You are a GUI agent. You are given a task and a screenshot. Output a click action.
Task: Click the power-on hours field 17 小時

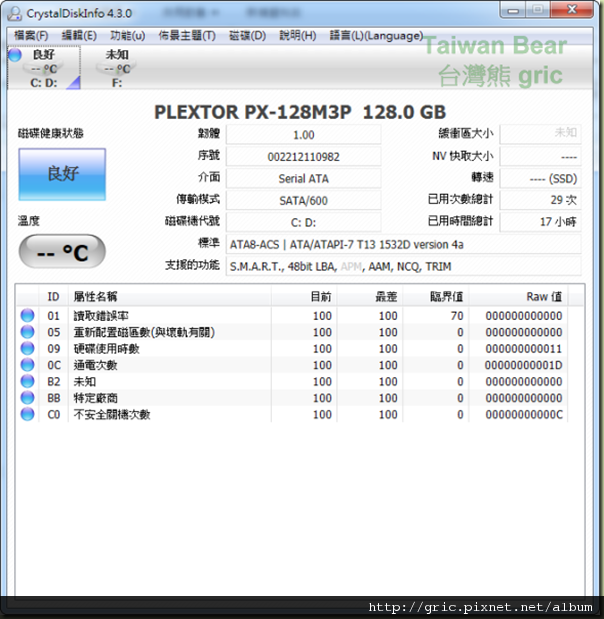click(x=540, y=222)
